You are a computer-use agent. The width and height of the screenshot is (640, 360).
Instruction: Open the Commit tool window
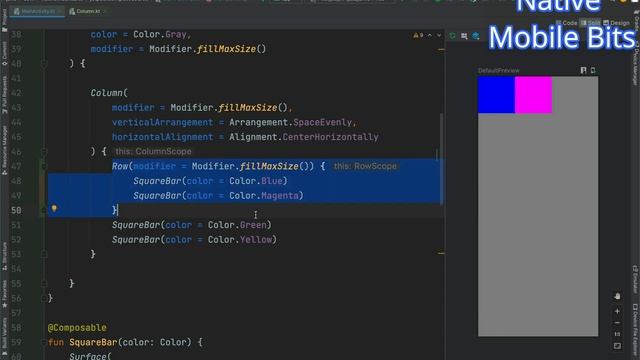4,53
